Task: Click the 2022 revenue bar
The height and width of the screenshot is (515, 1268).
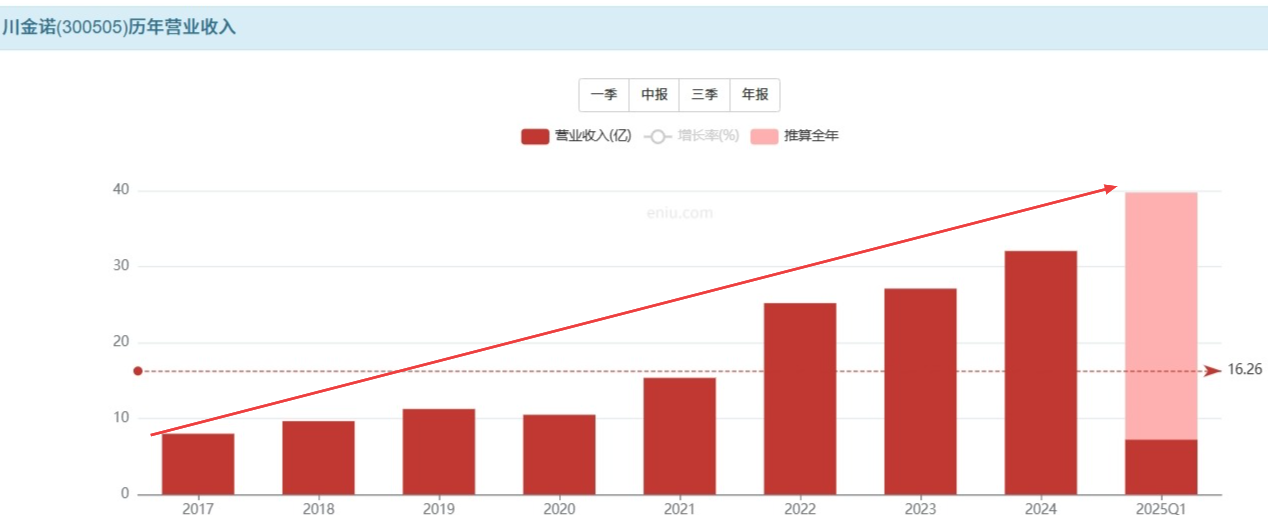Action: pos(800,399)
